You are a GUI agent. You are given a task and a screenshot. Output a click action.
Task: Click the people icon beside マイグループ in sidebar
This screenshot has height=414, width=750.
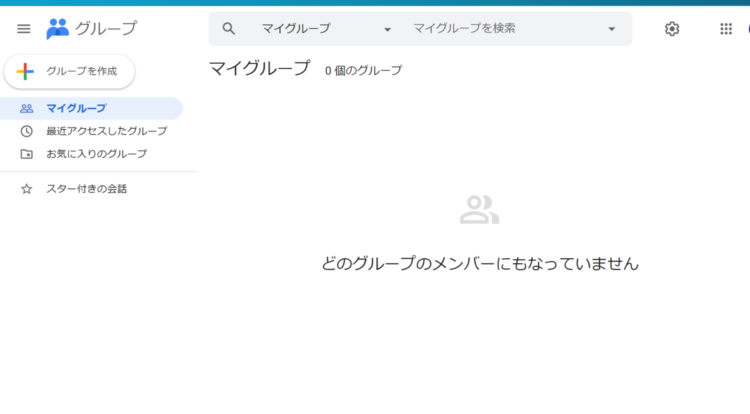pyautogui.click(x=26, y=109)
